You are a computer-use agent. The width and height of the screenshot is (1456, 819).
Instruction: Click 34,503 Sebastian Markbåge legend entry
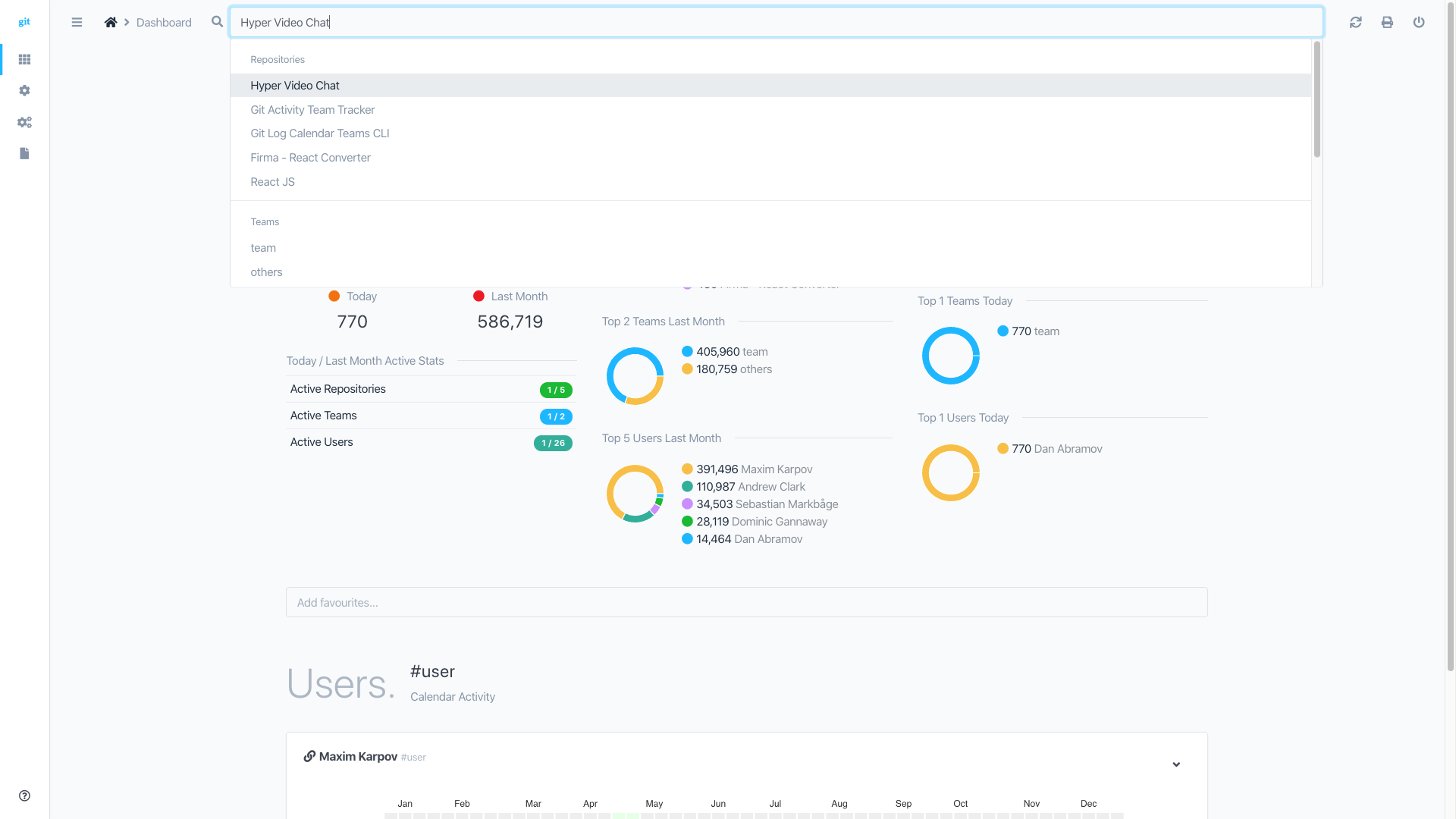point(760,504)
